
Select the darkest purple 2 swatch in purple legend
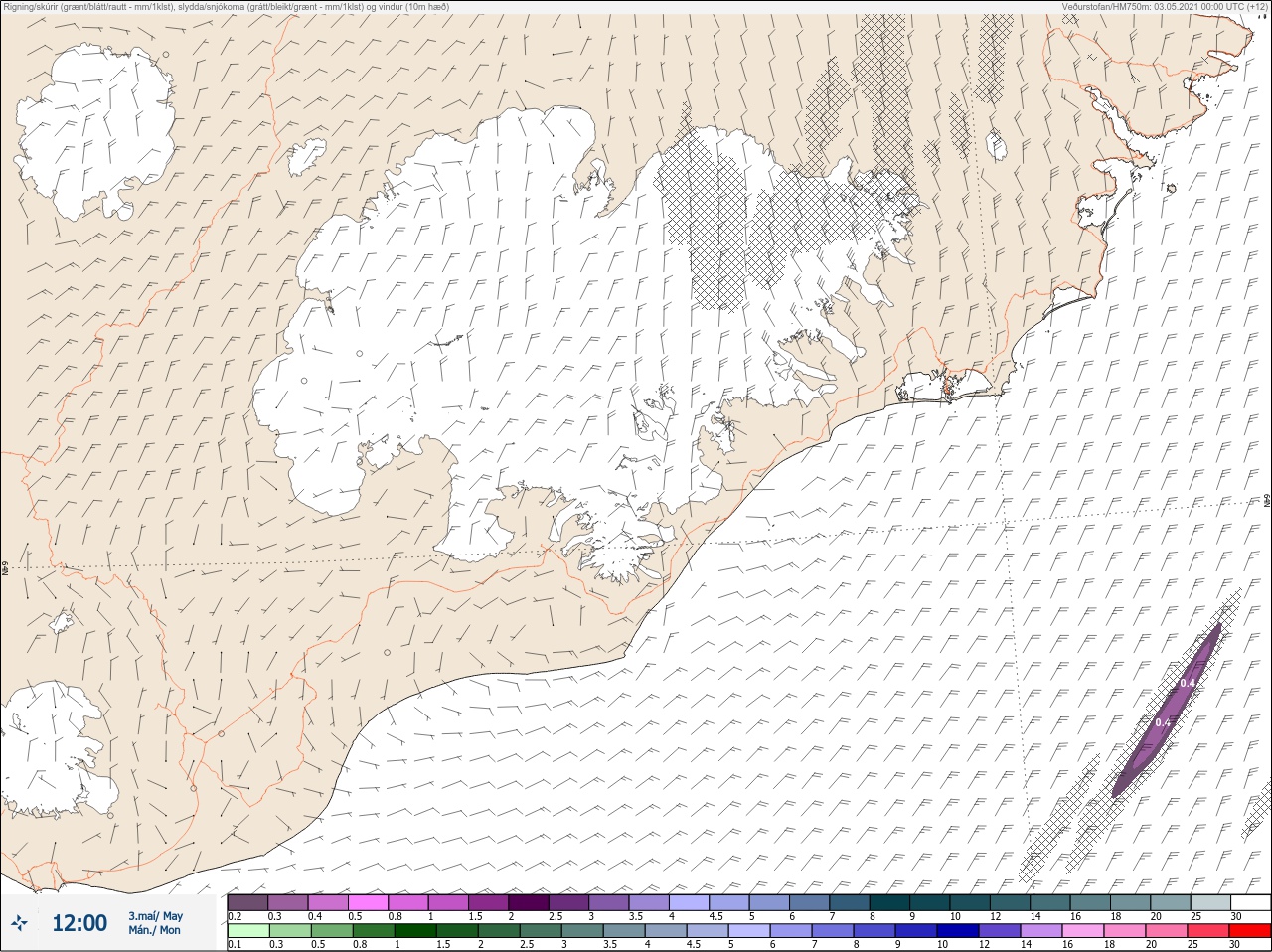pos(529,902)
